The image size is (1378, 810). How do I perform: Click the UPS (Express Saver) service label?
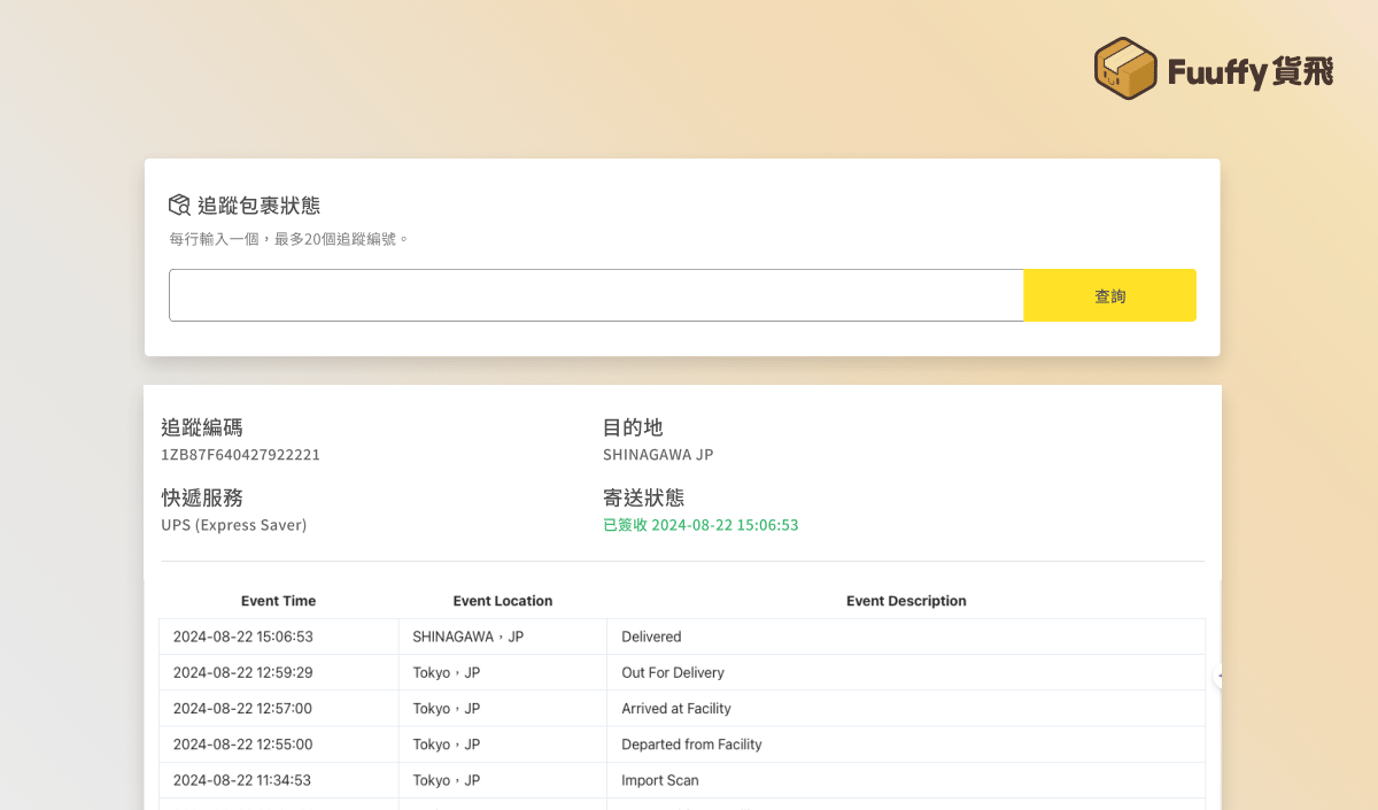click(x=233, y=524)
